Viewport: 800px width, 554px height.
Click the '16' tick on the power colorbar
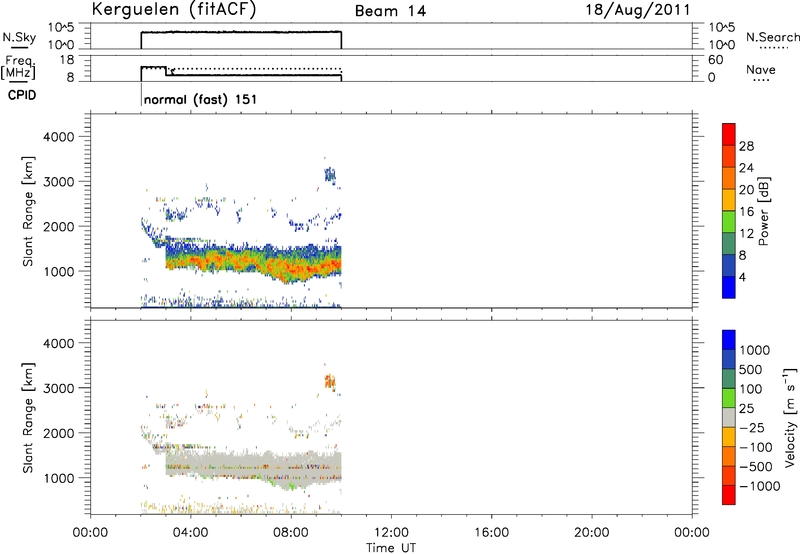746,212
